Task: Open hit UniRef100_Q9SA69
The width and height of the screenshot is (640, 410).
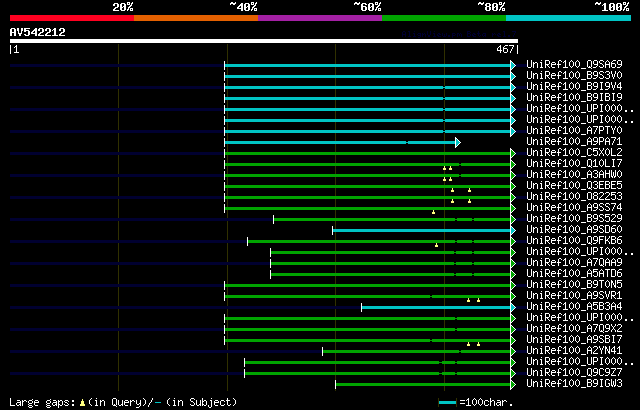Action: [x=574, y=64]
